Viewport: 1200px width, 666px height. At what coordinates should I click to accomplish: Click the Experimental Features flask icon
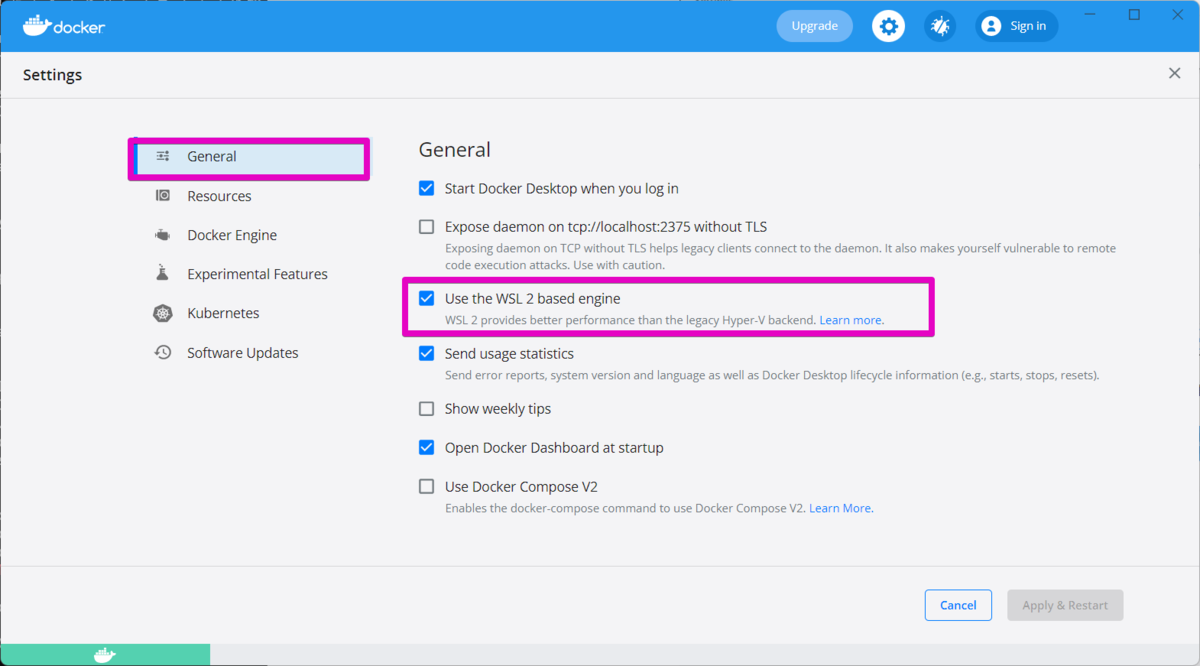pyautogui.click(x=163, y=273)
